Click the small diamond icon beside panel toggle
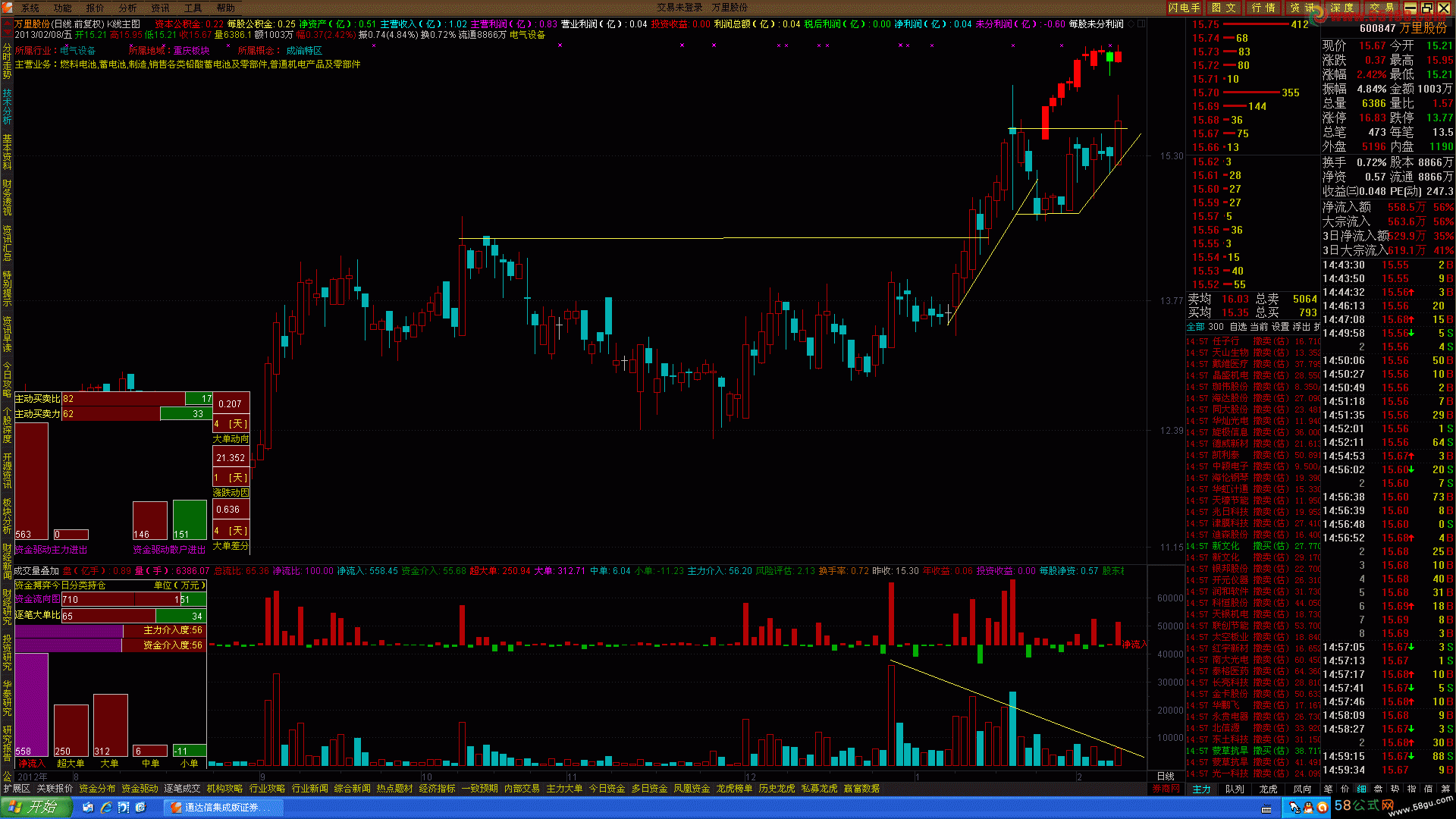 [x=1131, y=24]
